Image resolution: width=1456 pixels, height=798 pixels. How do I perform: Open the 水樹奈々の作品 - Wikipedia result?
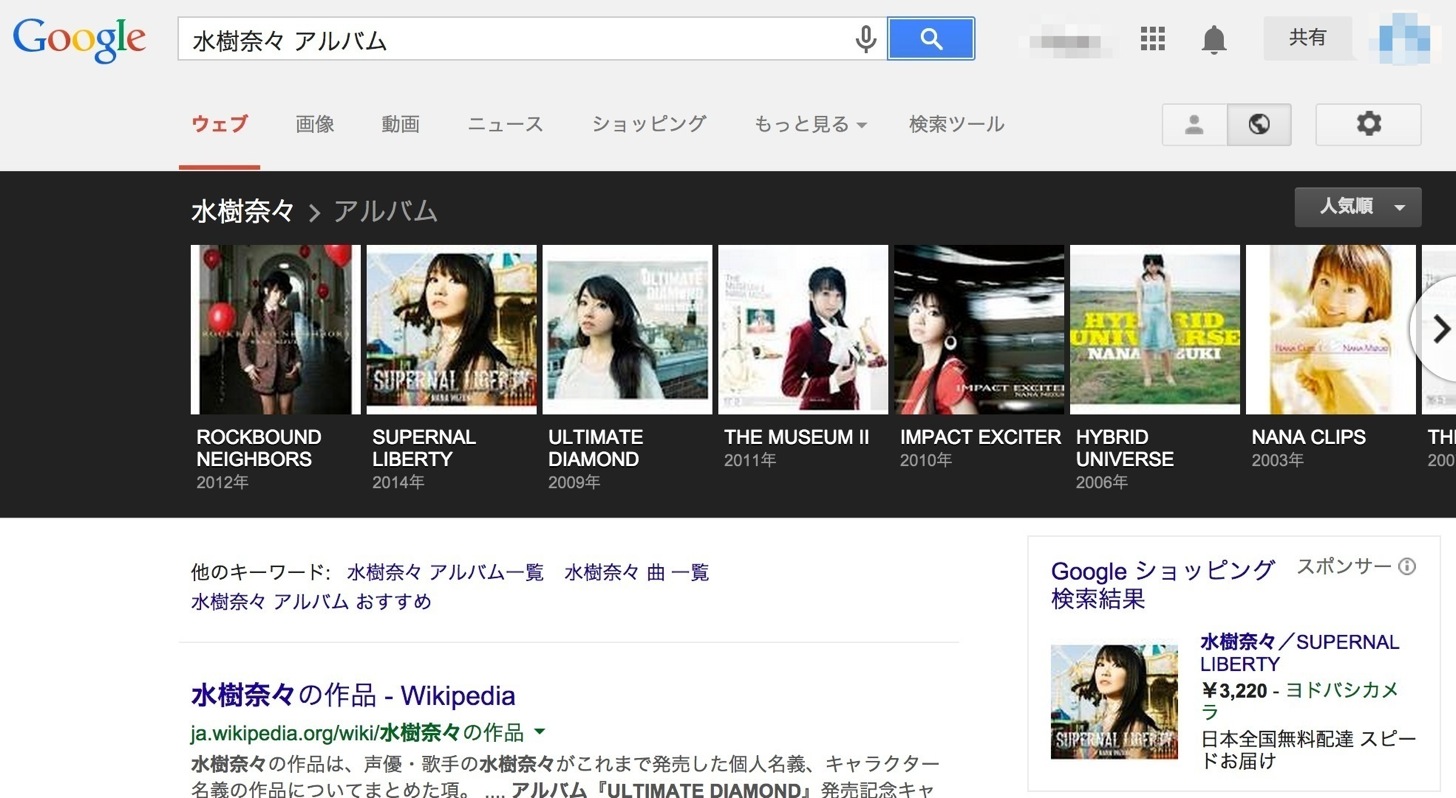coord(353,695)
